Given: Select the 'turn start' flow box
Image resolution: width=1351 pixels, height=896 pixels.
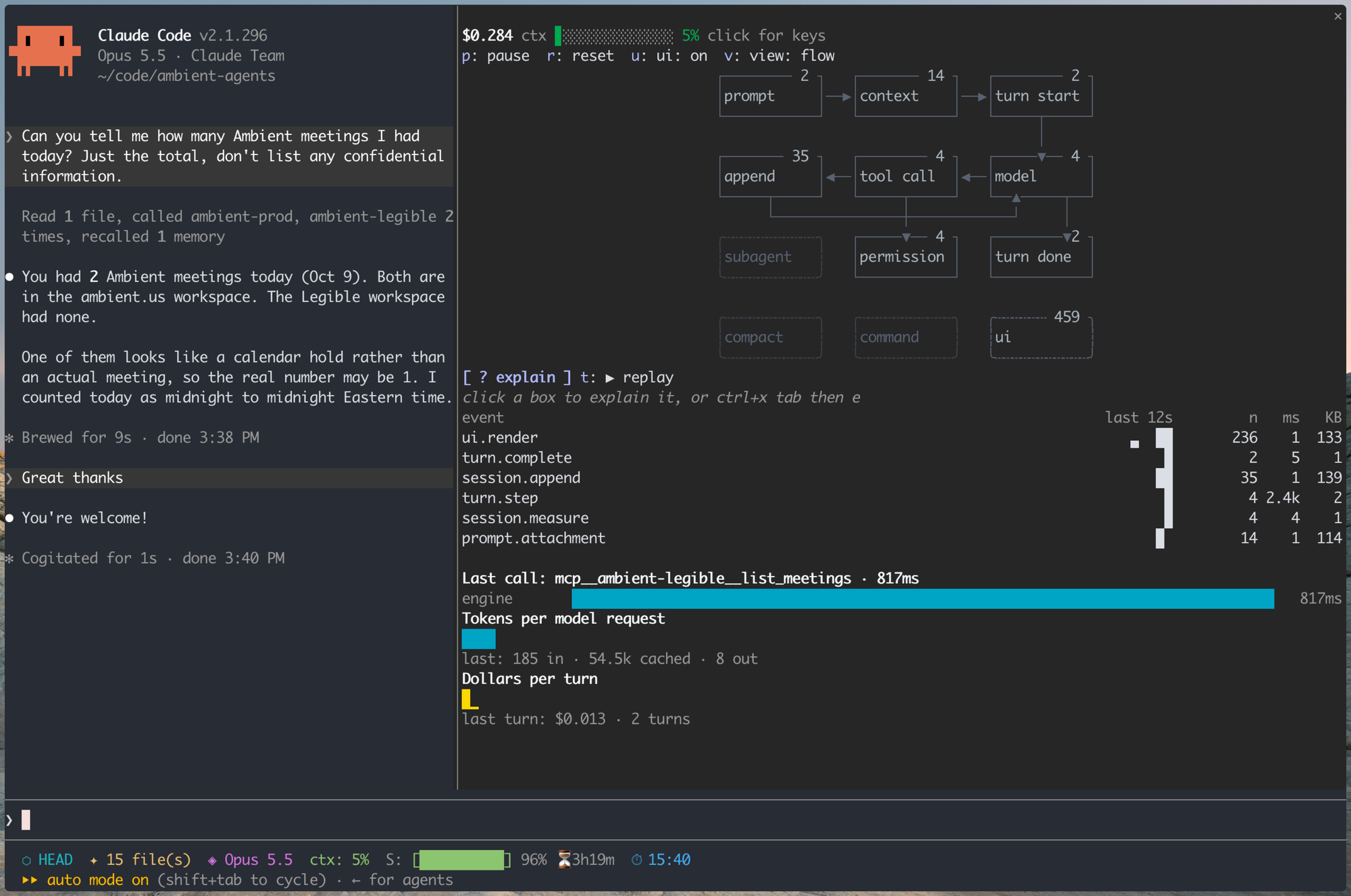Looking at the screenshot, I should 1041,96.
